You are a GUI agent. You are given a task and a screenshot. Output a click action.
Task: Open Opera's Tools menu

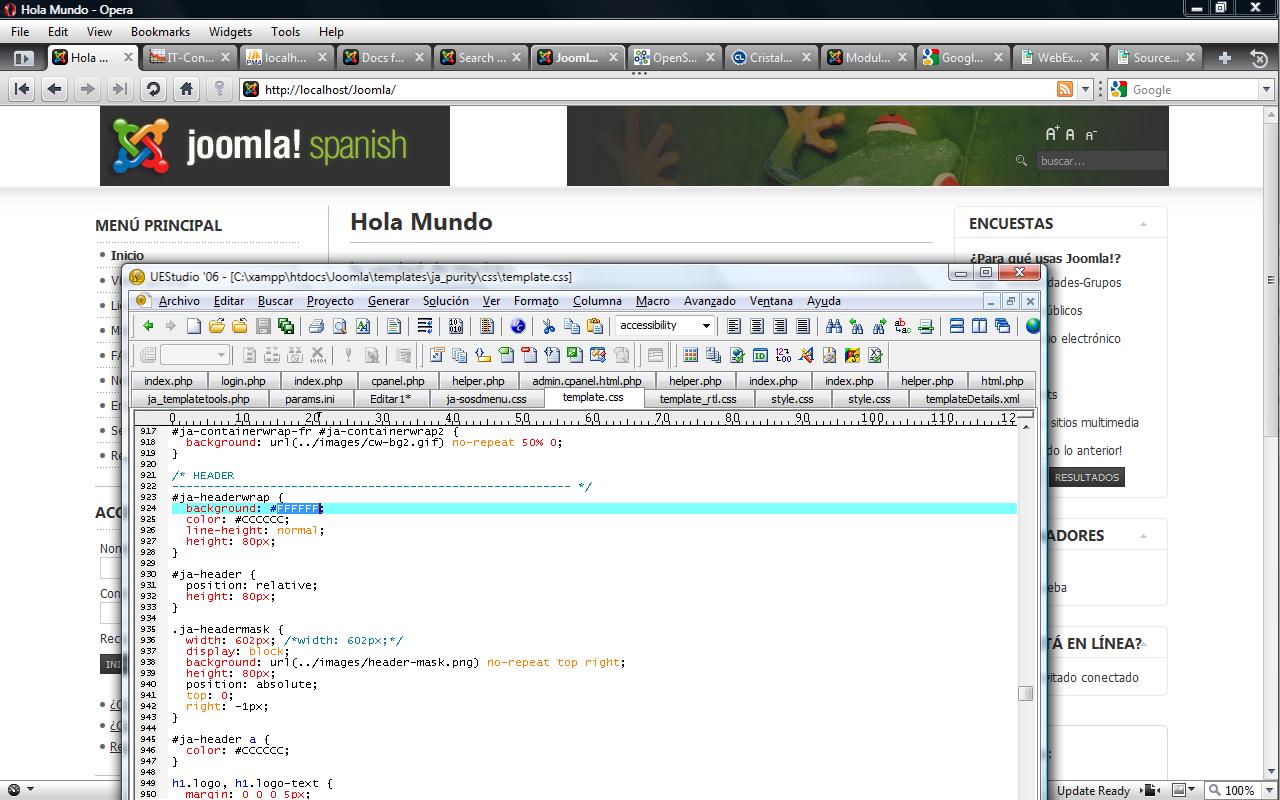click(x=285, y=32)
